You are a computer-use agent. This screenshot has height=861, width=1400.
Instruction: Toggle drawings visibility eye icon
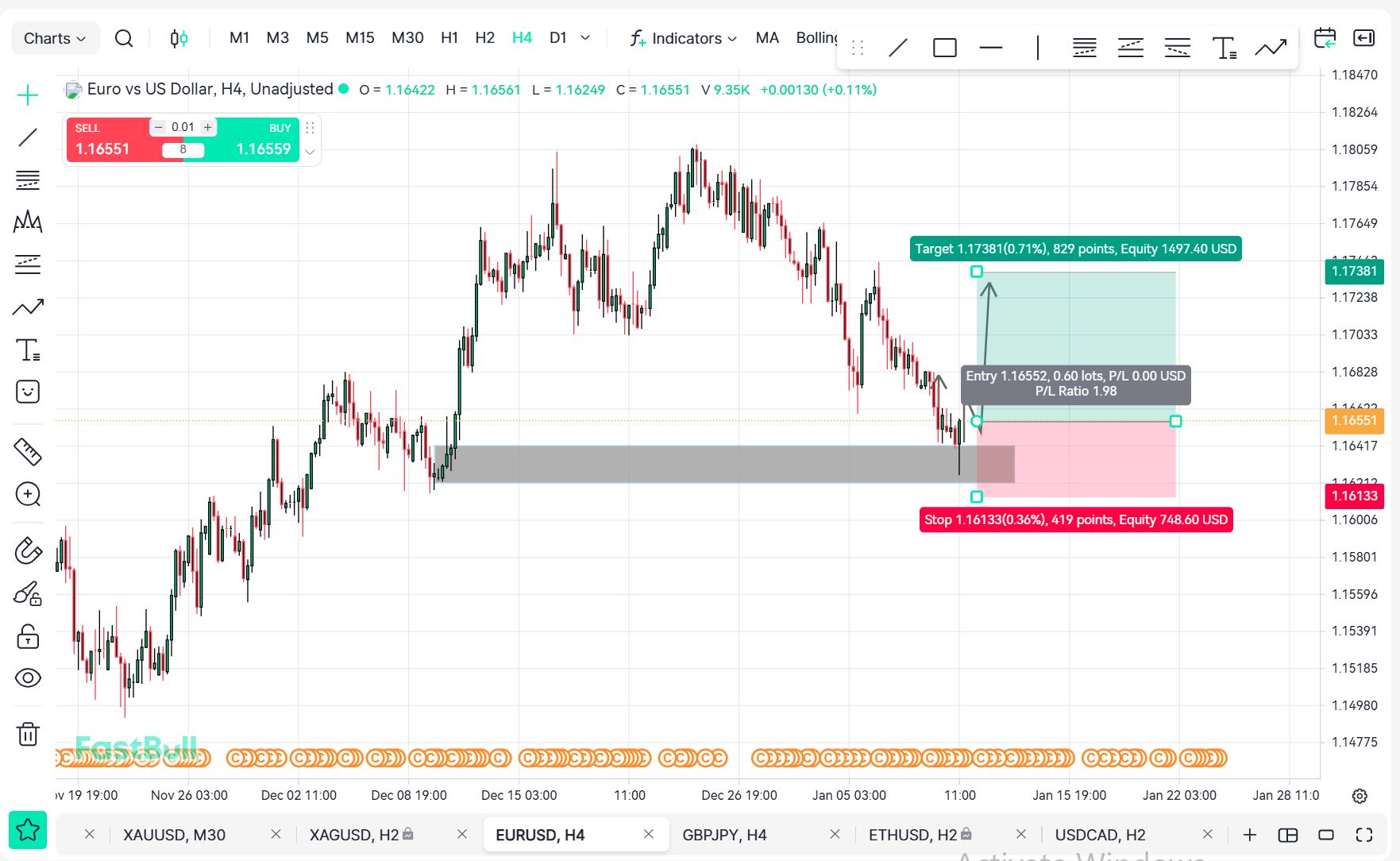coord(28,678)
